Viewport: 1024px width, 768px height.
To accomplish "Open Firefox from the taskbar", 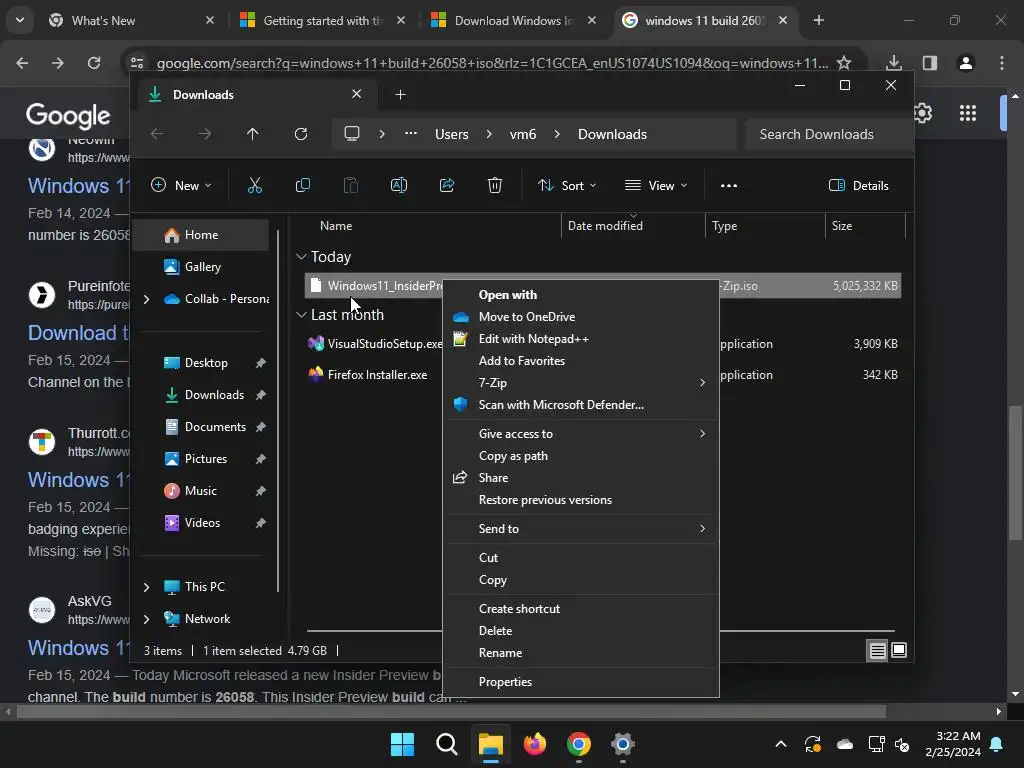I will coord(535,744).
